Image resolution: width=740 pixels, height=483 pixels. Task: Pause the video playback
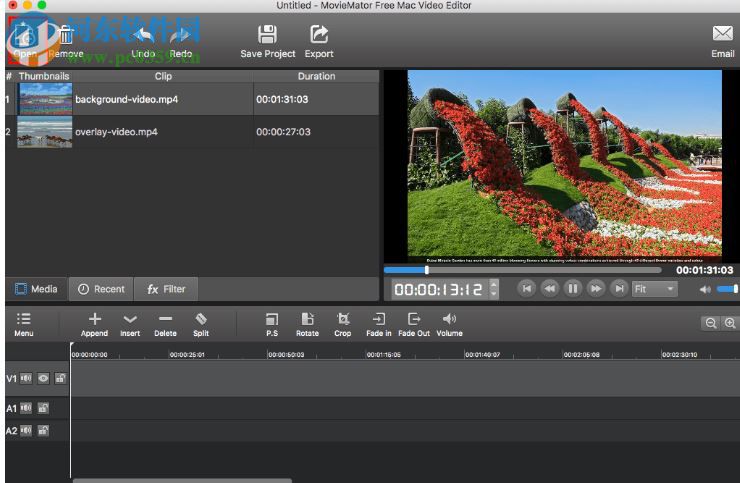(x=572, y=288)
